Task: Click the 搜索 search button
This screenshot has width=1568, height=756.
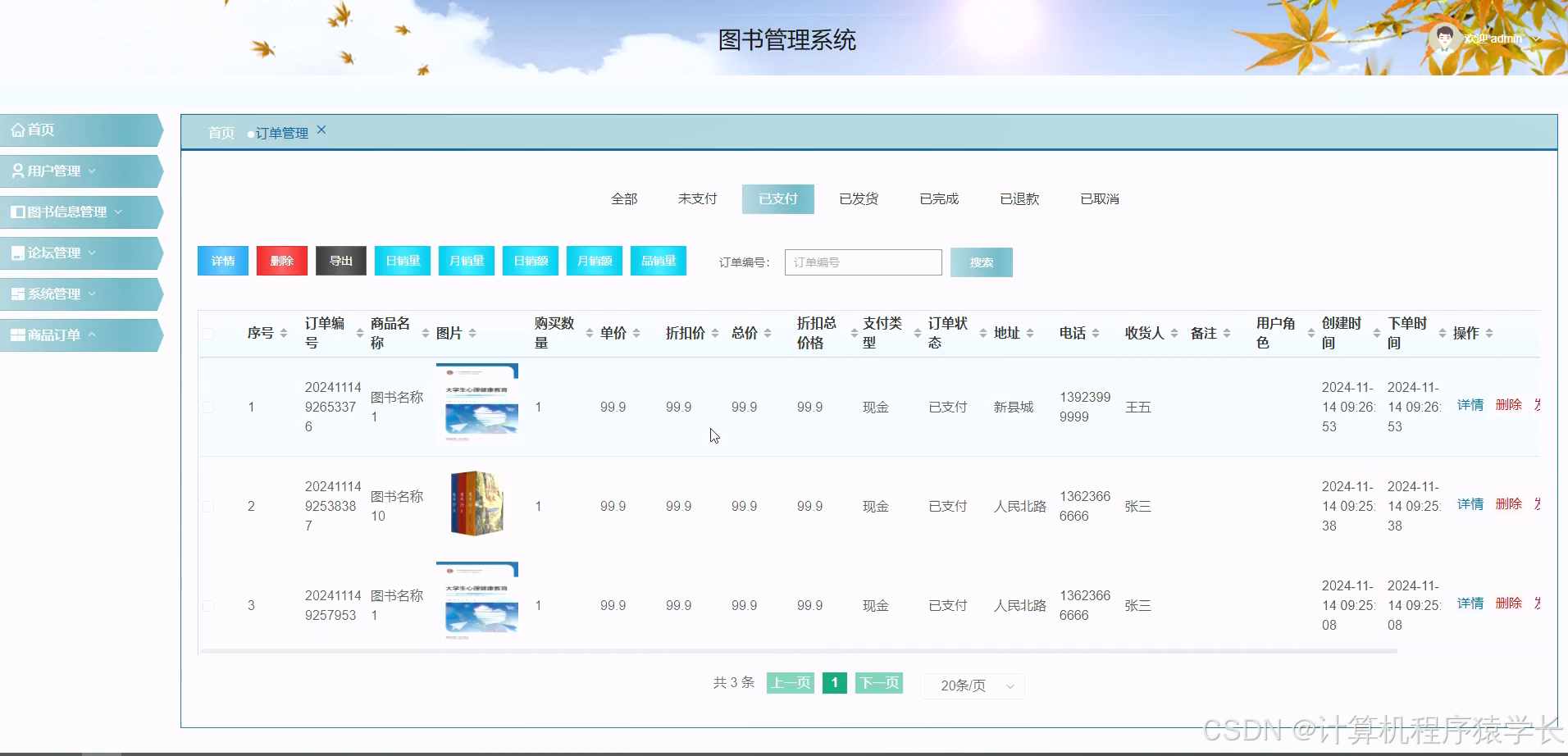Action: click(981, 262)
